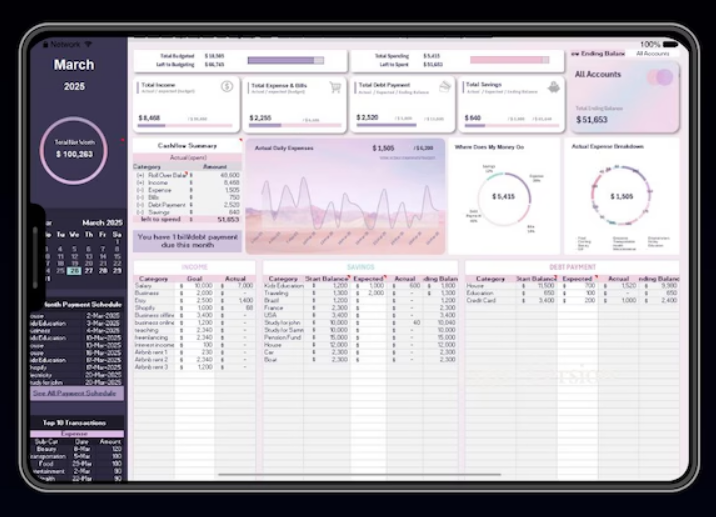
Task: Click the $1,505 total above the daily expenses chart
Action: click(x=383, y=148)
